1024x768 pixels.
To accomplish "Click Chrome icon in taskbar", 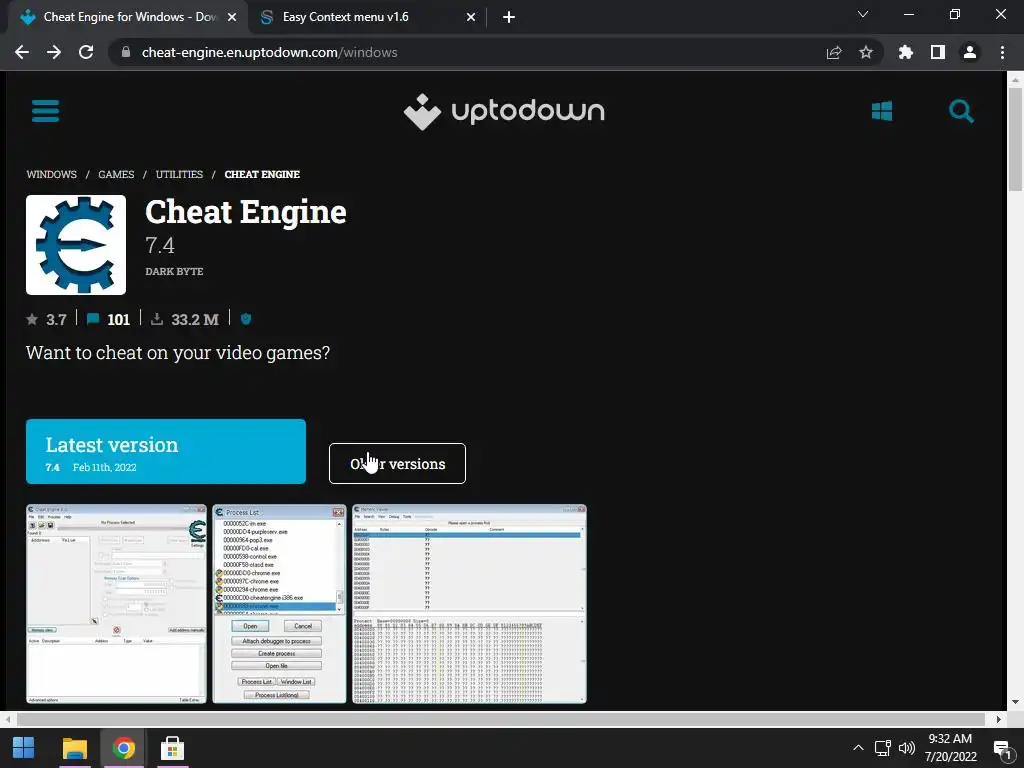I will tap(123, 748).
